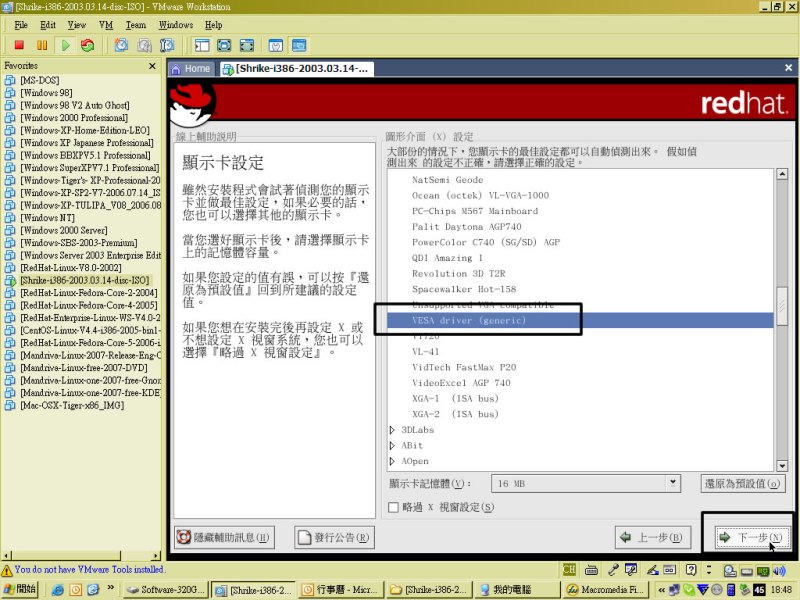Click the 行事曆 taskbar window button
Viewport: 800px width, 600px height.
[x=341, y=590]
